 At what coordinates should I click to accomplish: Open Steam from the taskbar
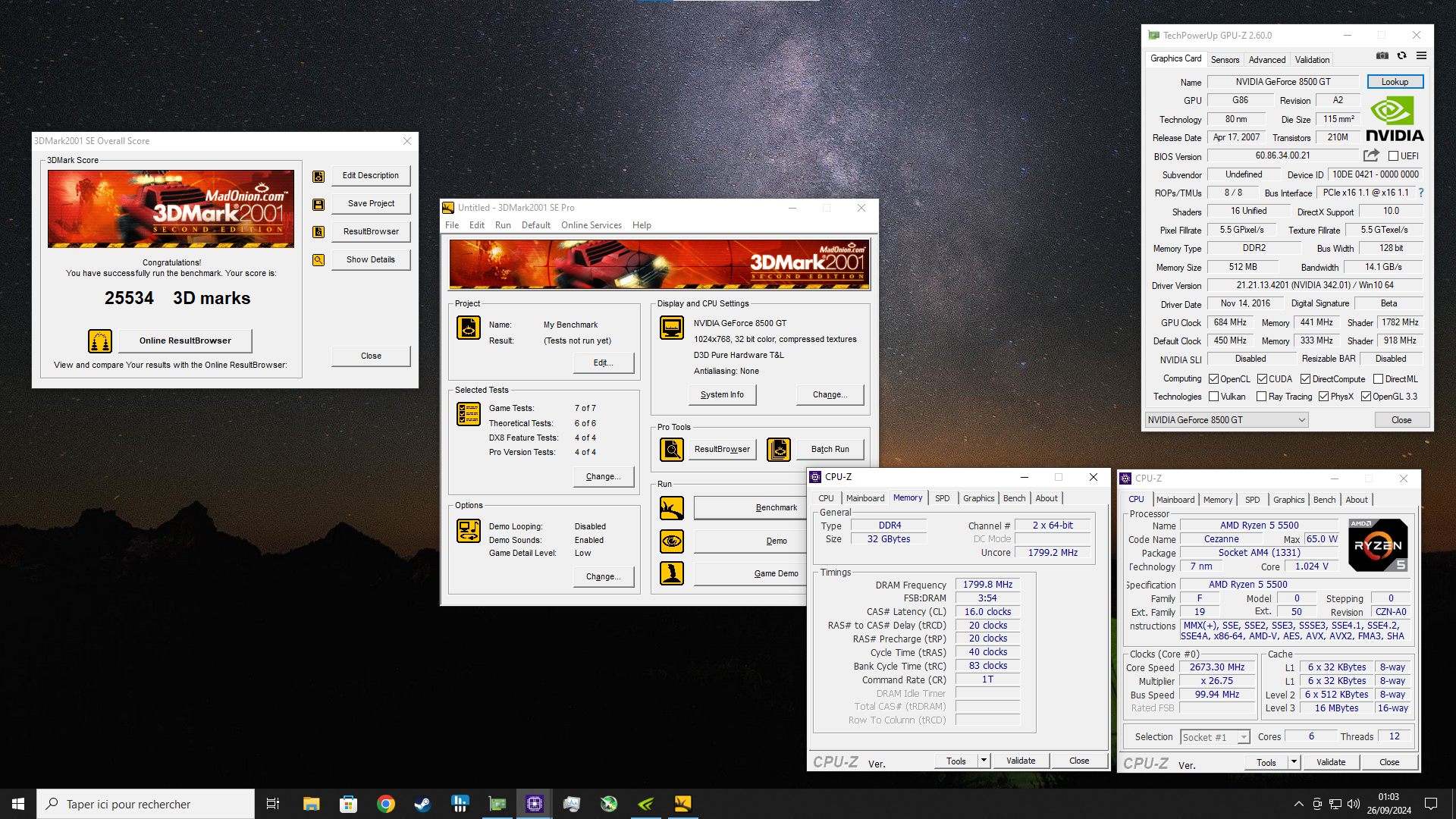422,804
